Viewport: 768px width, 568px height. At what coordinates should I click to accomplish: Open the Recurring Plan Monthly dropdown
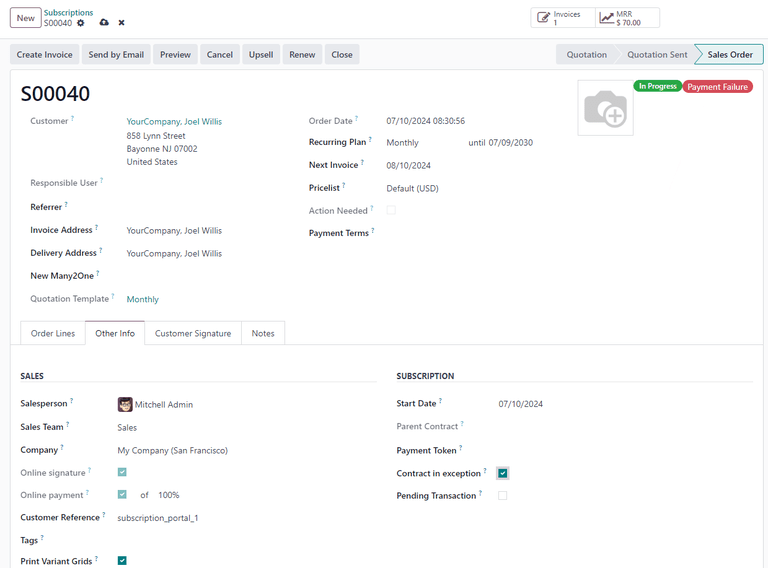coord(420,143)
